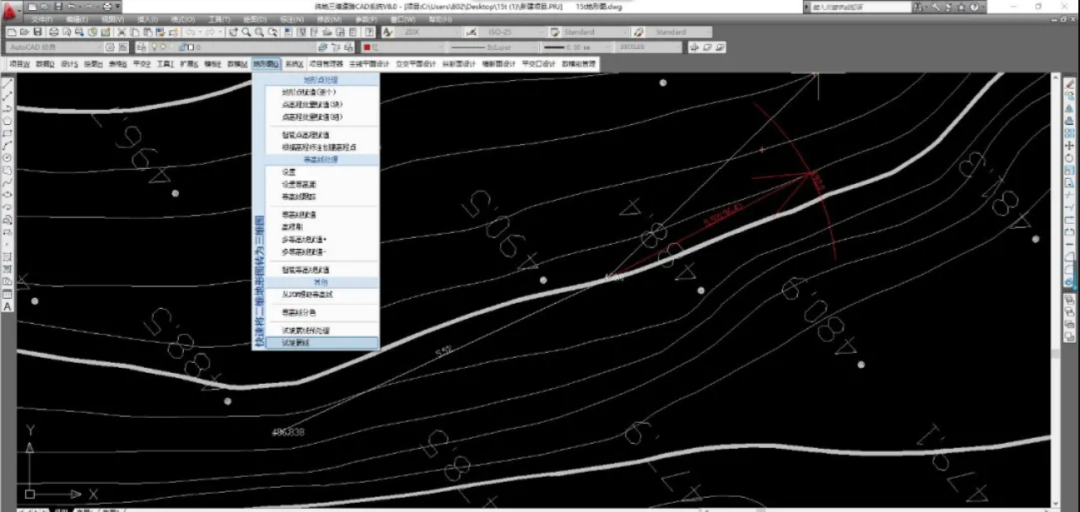Open the AutoCAD 经典 workspace dropdown
1080x512 pixels.
[x=54, y=48]
